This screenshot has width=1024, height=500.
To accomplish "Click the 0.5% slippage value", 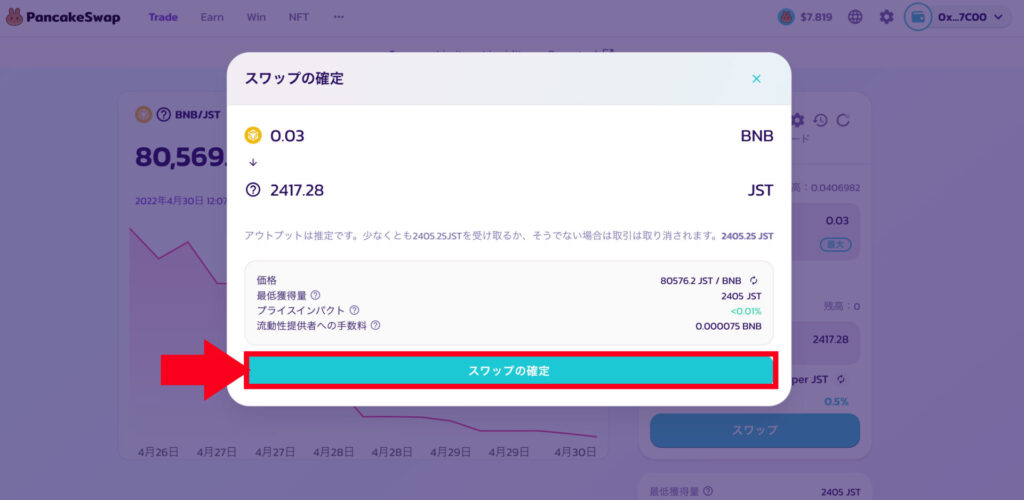I will coord(837,401).
